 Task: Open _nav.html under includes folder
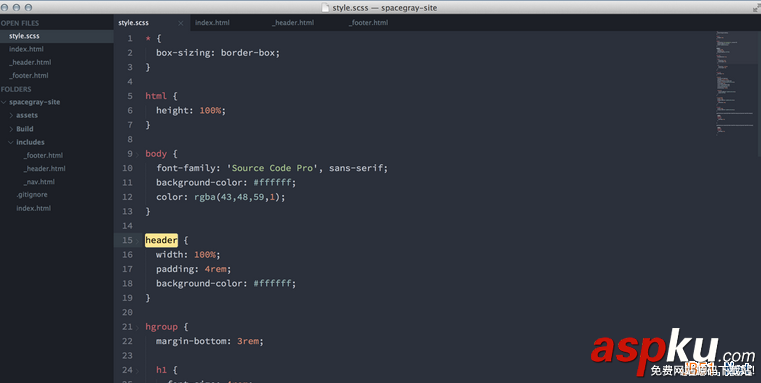point(39,182)
